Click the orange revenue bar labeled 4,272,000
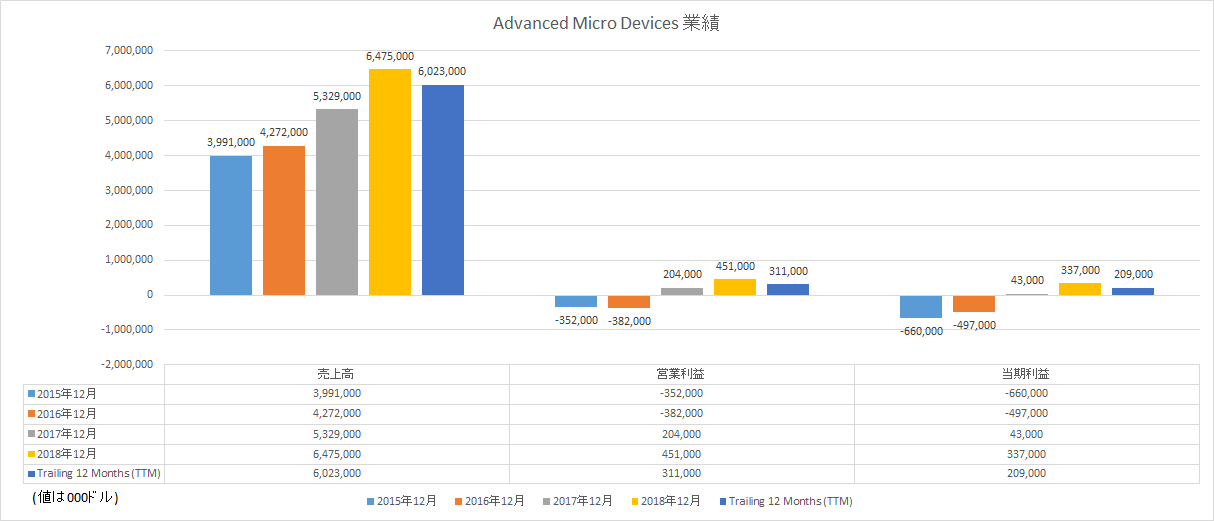 (x=284, y=220)
